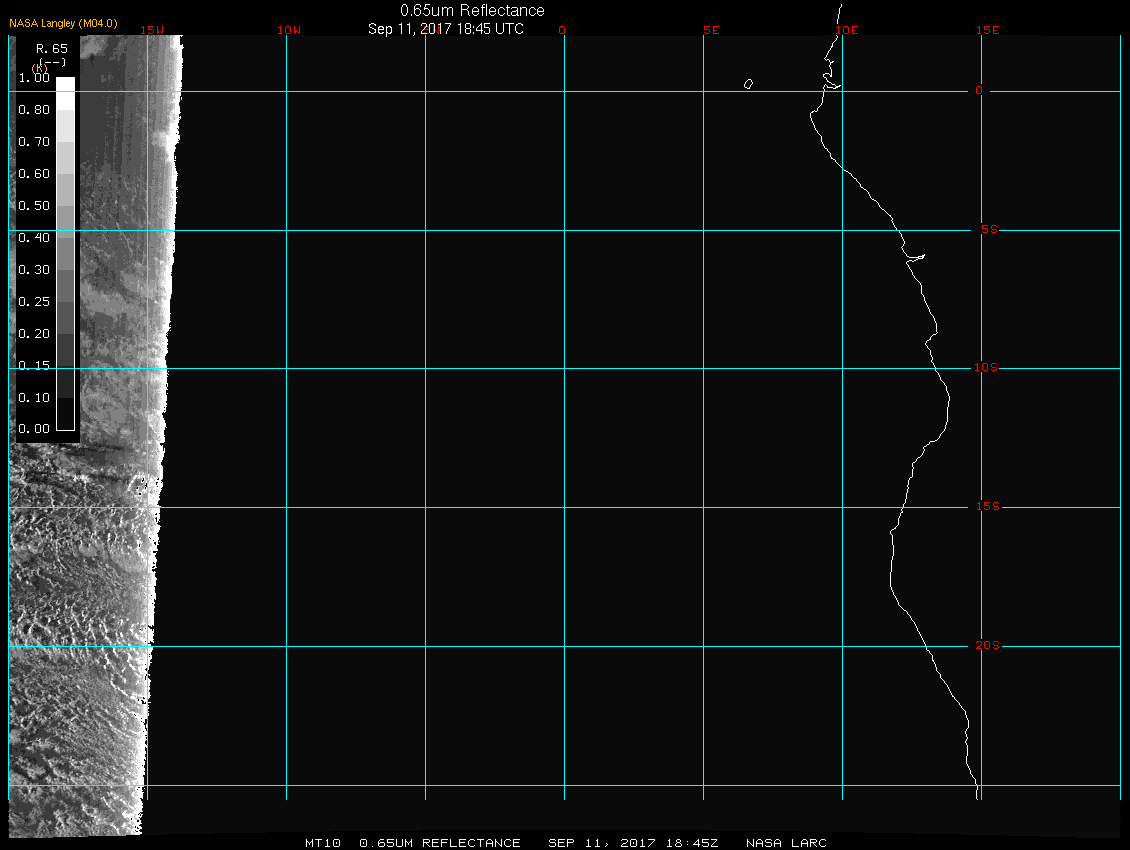1130x850 pixels.
Task: Click the 0.65um Reflectance title
Action: [472, 10]
